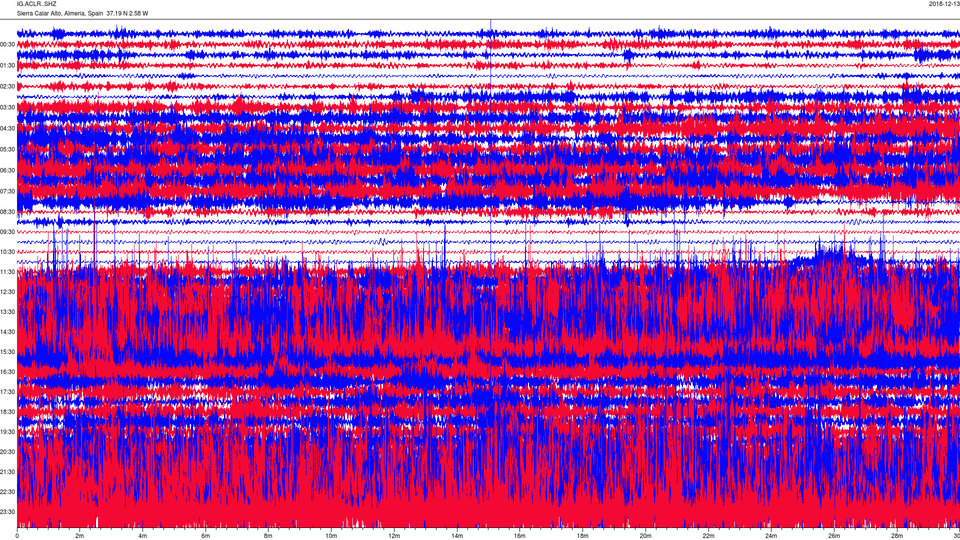Click the 10:30 time label
Image resolution: width=960 pixels, height=540 pixels.
tap(7, 252)
